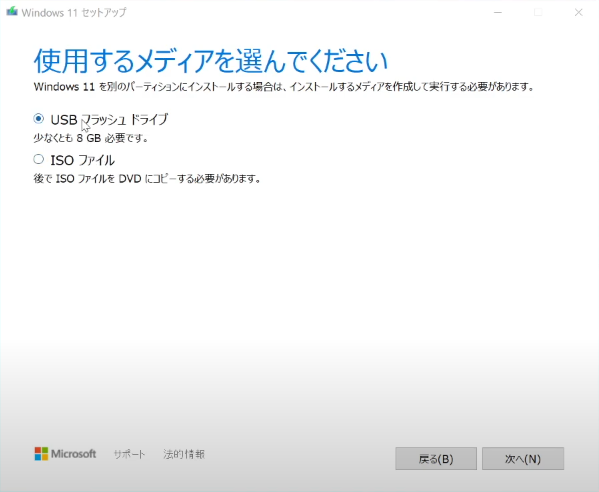Go back with the 戻る(B) button

coord(436,458)
